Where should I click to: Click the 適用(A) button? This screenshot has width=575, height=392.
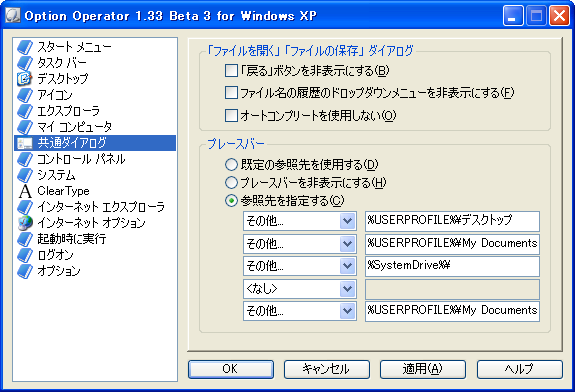pyautogui.click(x=423, y=369)
